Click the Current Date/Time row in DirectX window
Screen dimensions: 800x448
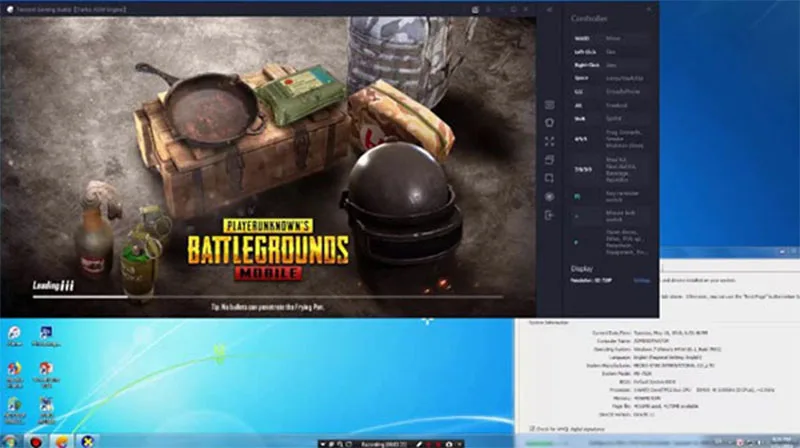click(x=649, y=333)
